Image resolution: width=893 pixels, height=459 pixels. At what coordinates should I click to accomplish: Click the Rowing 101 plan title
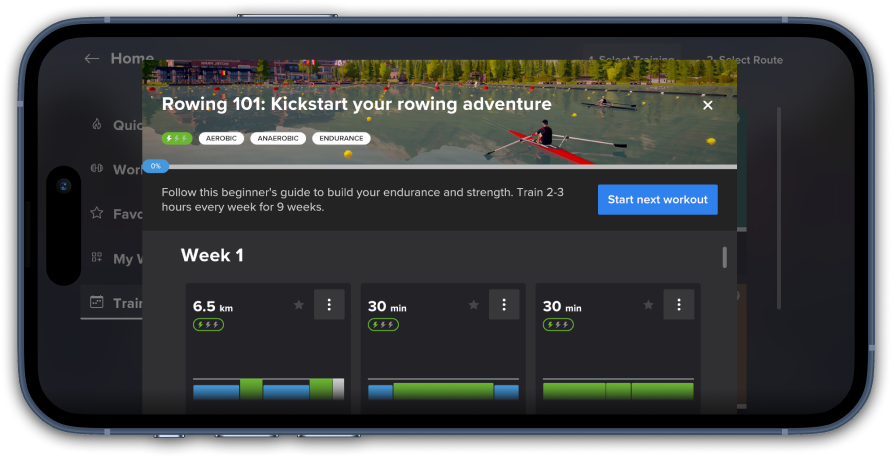[357, 104]
